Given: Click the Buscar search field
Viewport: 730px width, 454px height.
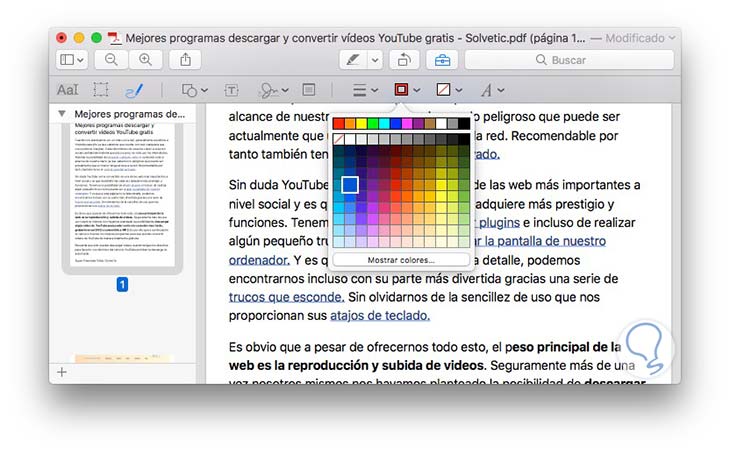Looking at the screenshot, I should pyautogui.click(x=569, y=60).
